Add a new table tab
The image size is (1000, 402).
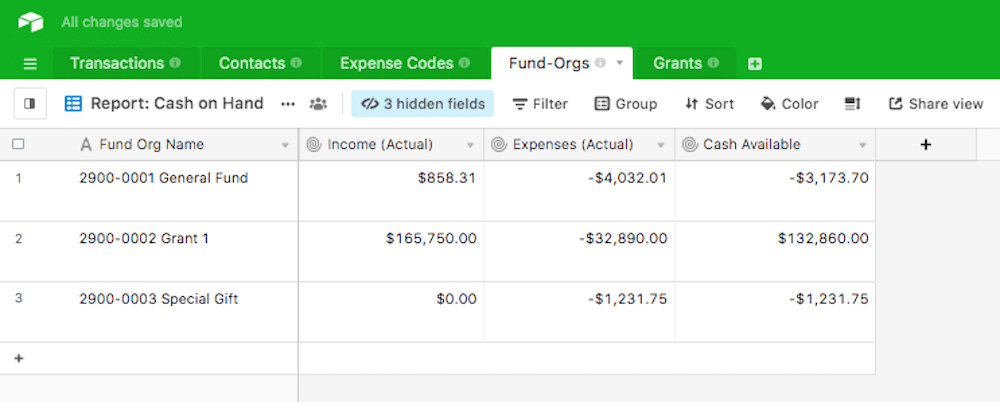[755, 64]
